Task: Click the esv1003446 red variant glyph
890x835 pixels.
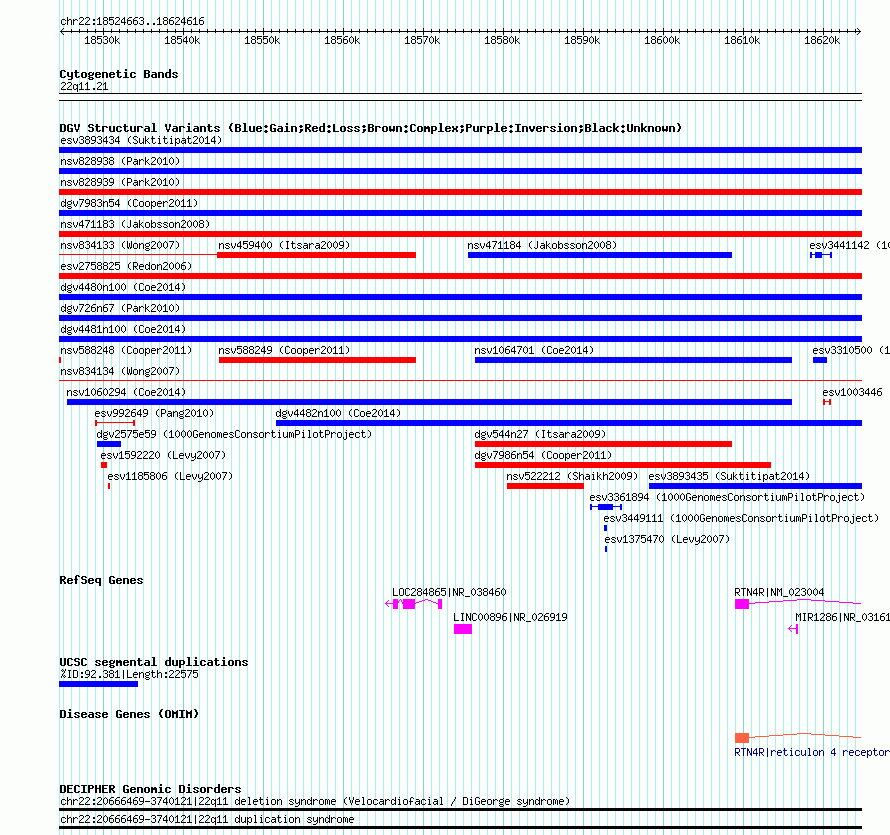Action: click(x=827, y=402)
